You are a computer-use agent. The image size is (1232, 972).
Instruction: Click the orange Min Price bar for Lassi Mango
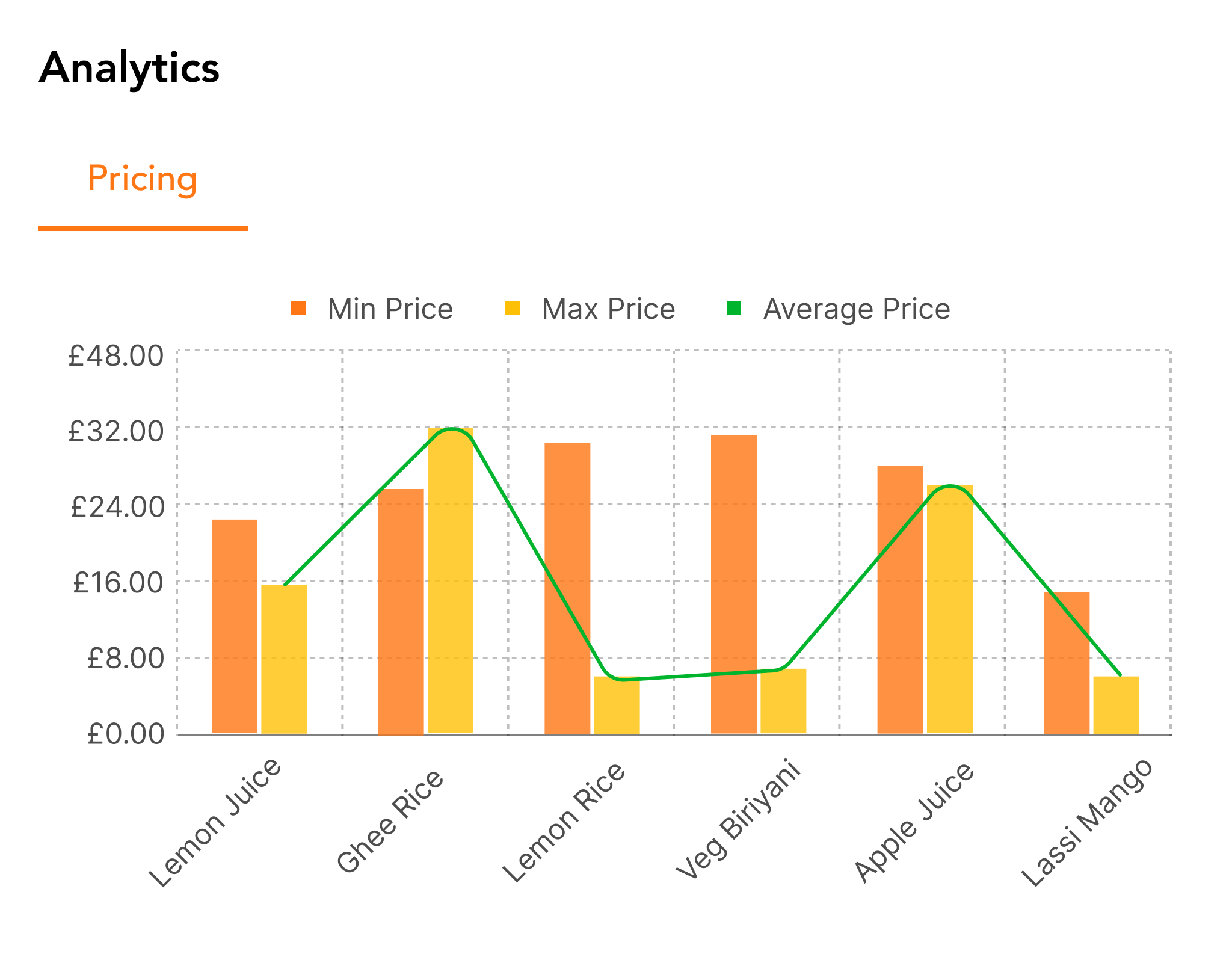coord(1067,663)
